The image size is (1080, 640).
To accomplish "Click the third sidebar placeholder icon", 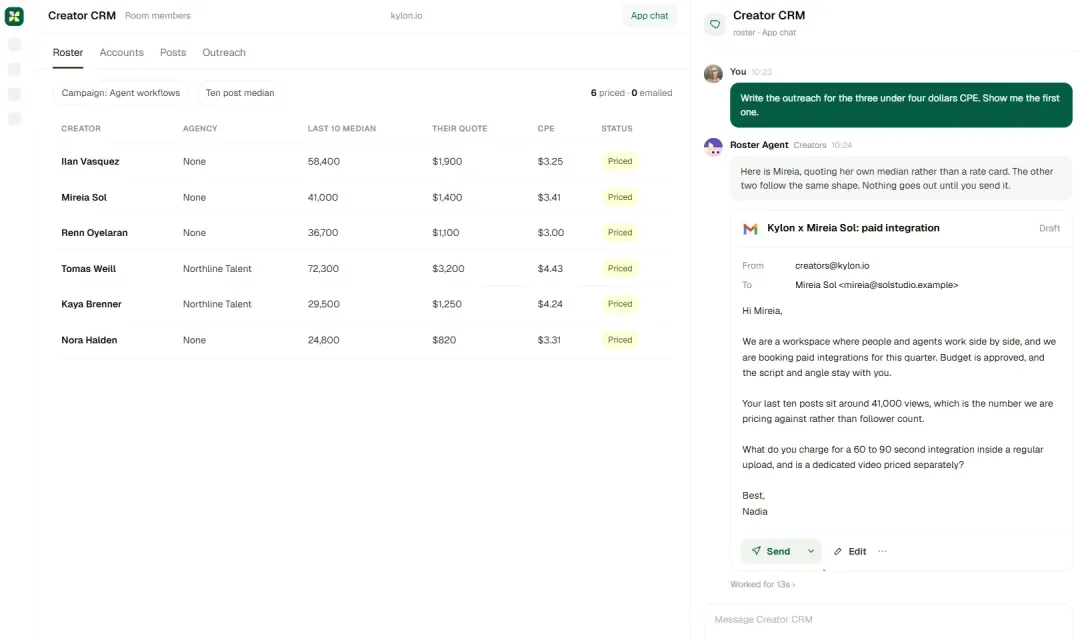I will coord(14,94).
